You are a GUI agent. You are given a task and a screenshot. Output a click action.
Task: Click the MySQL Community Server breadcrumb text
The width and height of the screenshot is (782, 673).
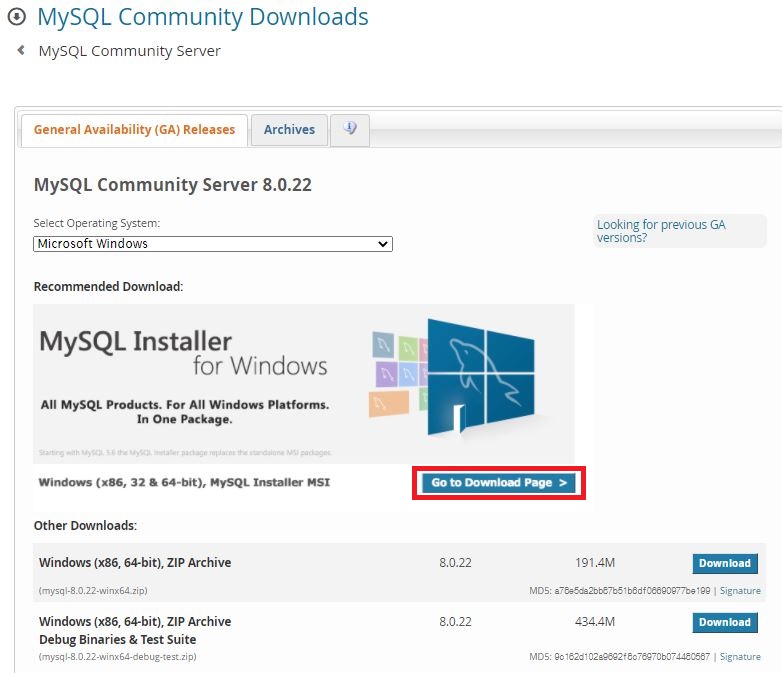tap(130, 51)
